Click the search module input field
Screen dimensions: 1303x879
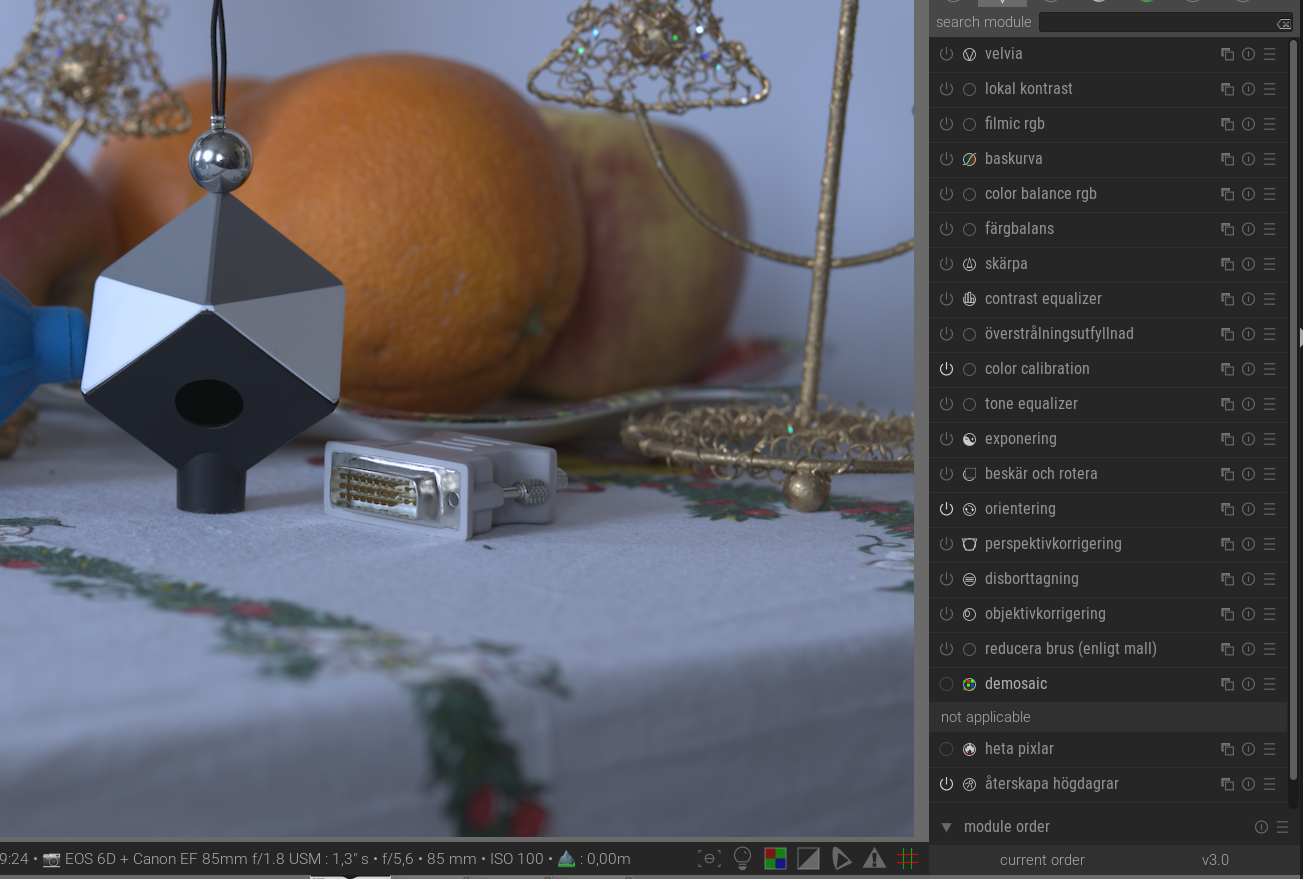coord(1155,22)
